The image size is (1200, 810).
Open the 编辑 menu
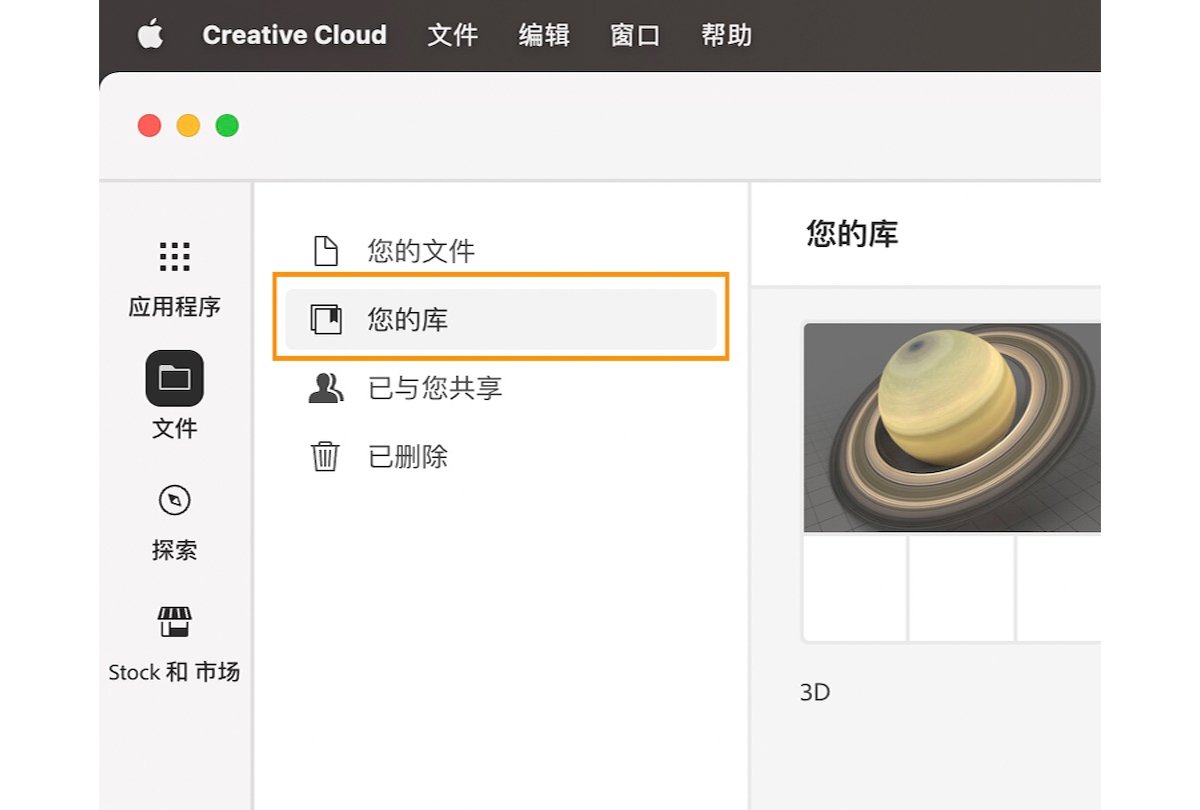(544, 35)
